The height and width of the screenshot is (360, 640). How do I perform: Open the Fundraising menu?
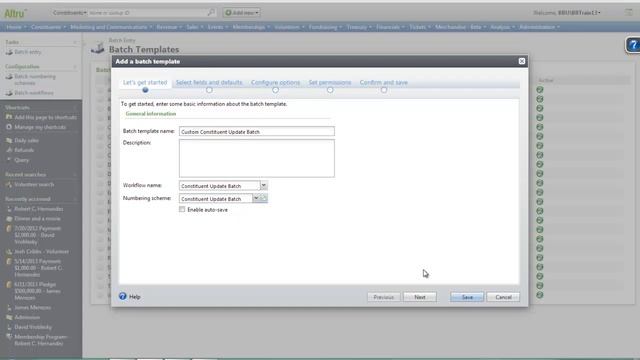(325, 27)
